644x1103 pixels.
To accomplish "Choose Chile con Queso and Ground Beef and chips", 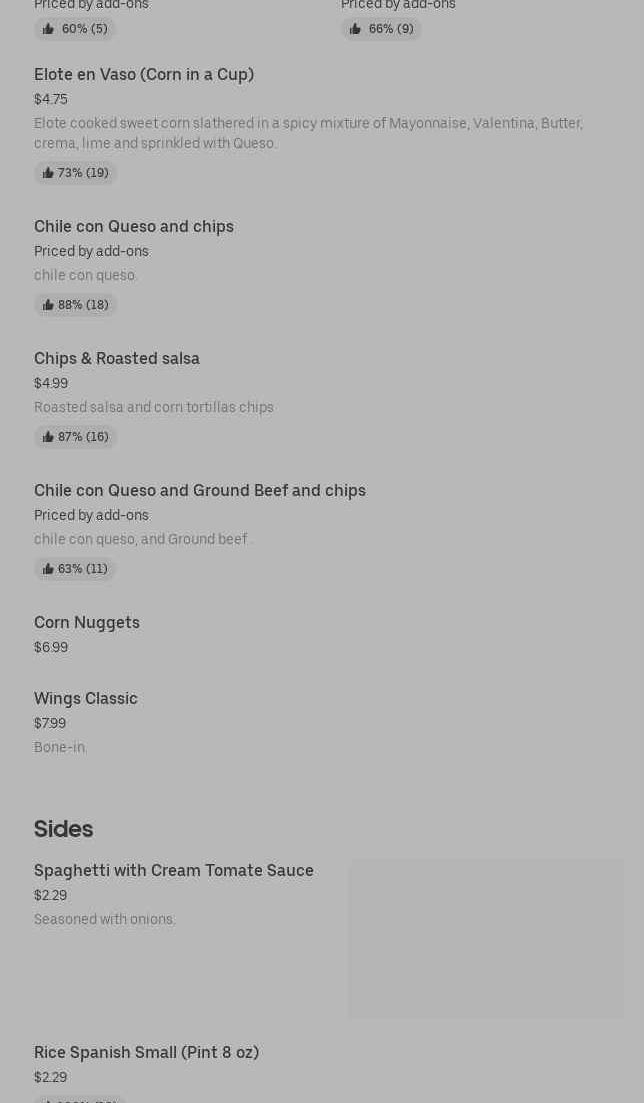I will pos(200,491).
